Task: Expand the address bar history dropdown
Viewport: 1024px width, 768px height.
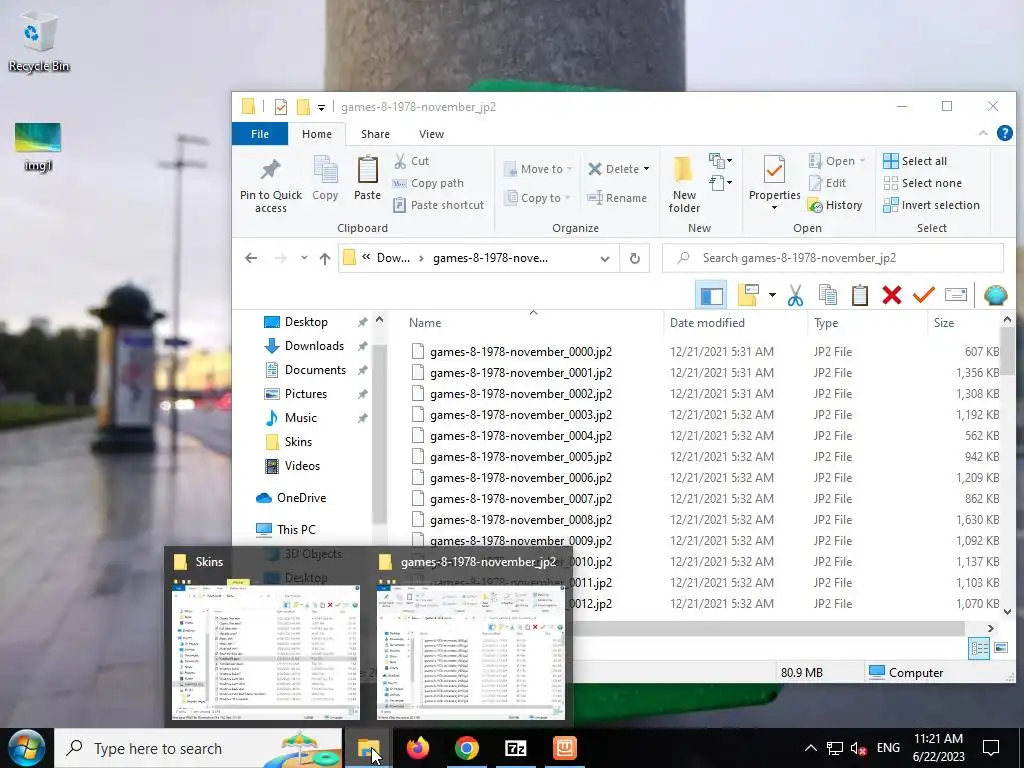Action: [x=605, y=259]
